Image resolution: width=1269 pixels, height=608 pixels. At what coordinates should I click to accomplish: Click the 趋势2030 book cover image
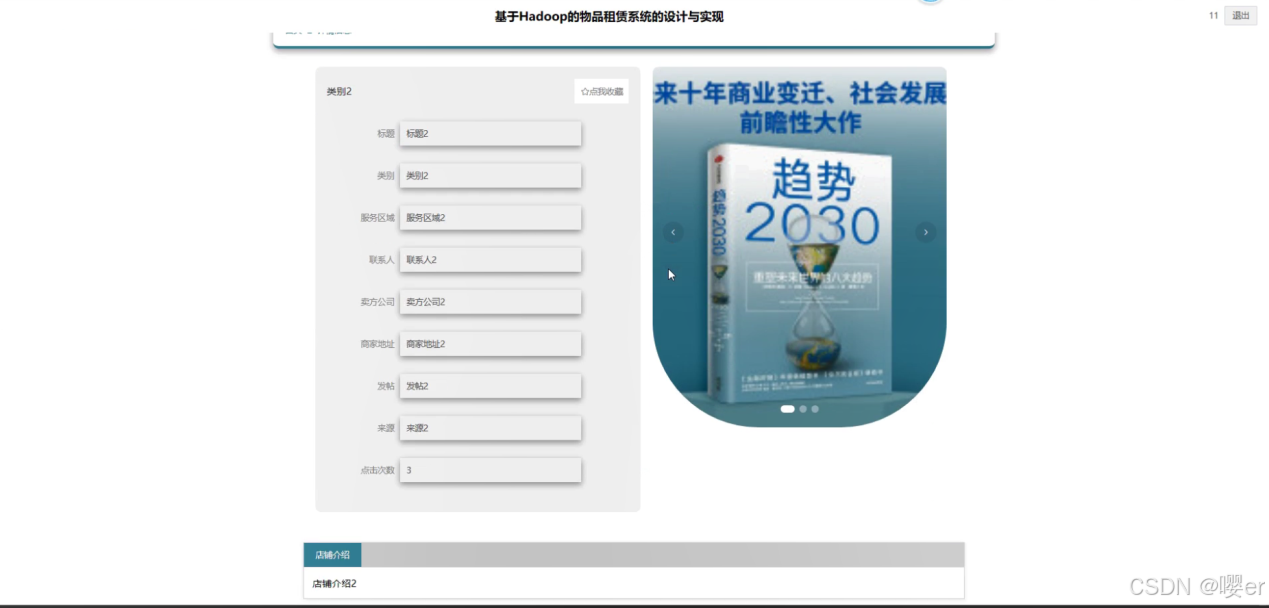pyautogui.click(x=799, y=247)
